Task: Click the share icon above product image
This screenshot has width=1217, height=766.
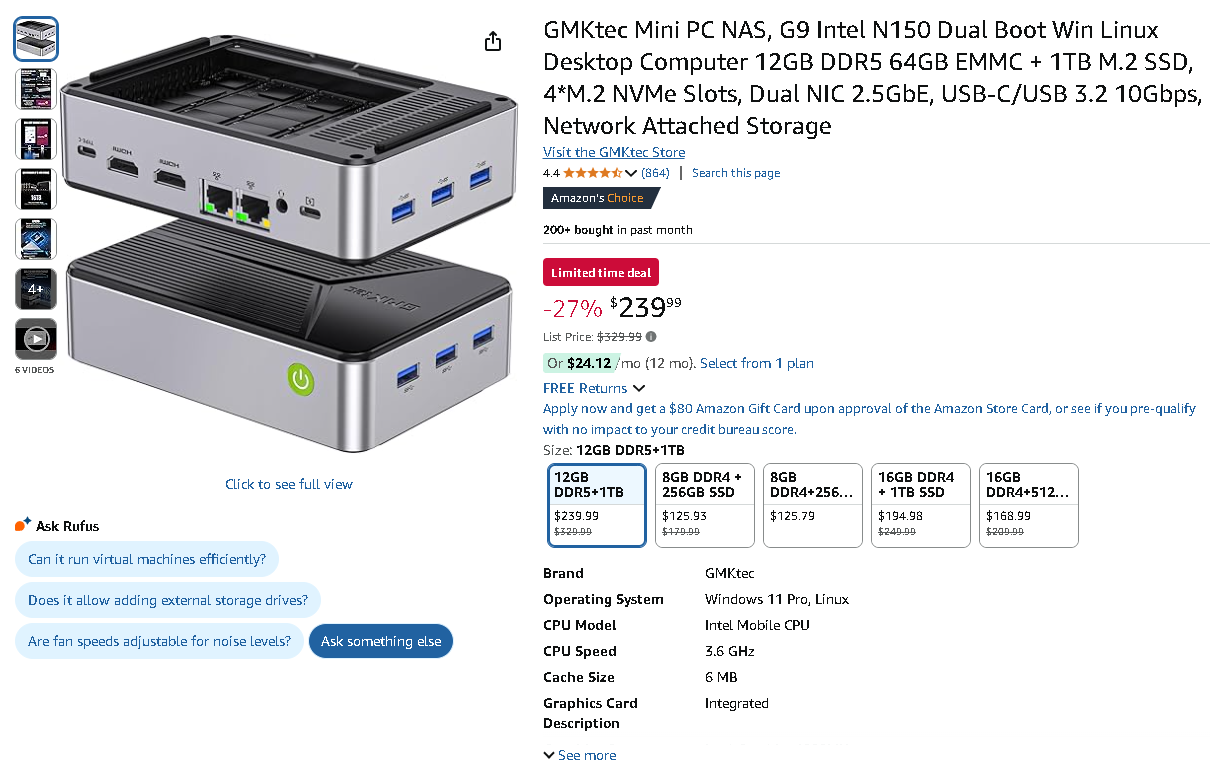Action: click(x=492, y=41)
